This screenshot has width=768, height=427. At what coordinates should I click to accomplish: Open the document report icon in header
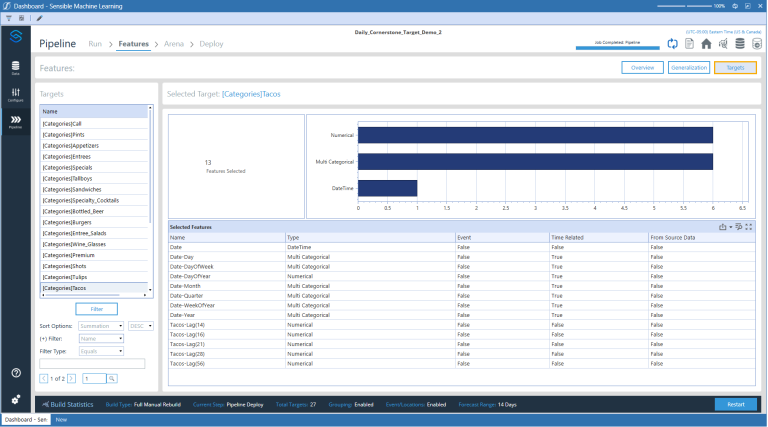690,44
